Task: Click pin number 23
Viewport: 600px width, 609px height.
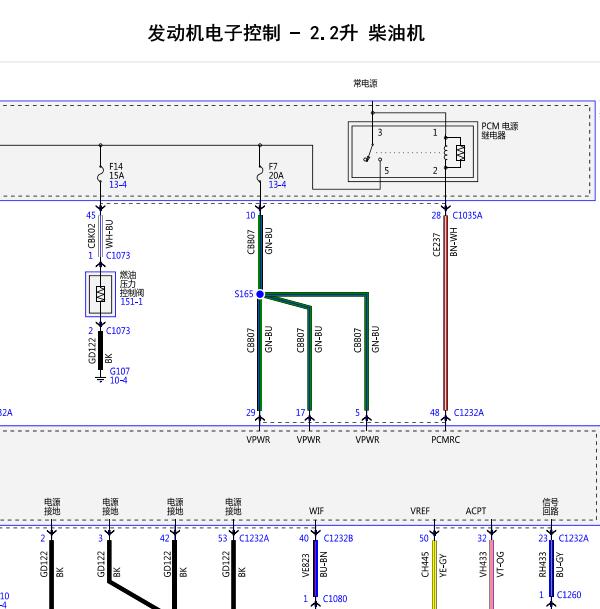Action: pos(543,538)
